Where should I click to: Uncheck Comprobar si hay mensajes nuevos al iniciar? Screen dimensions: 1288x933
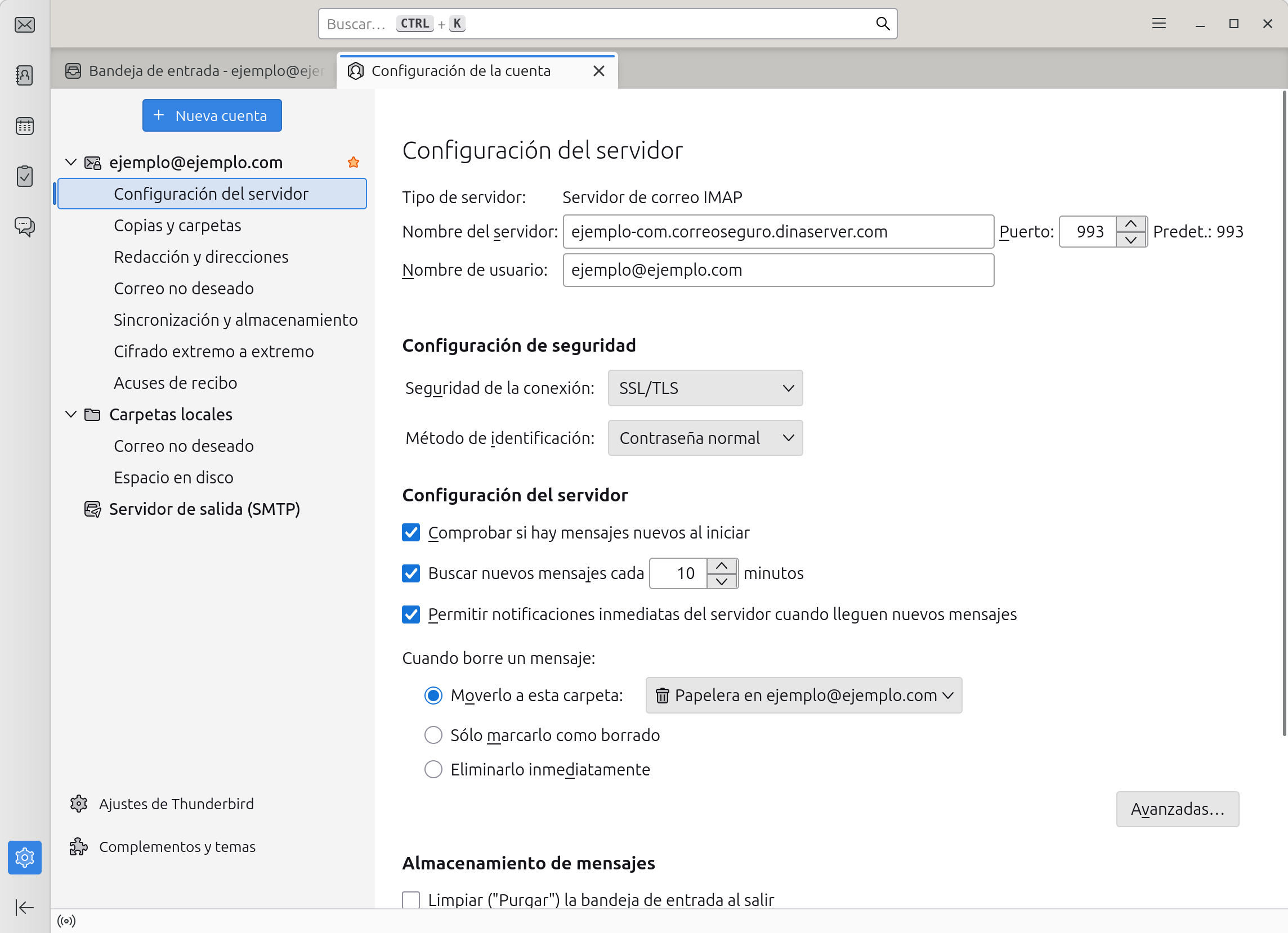point(410,532)
